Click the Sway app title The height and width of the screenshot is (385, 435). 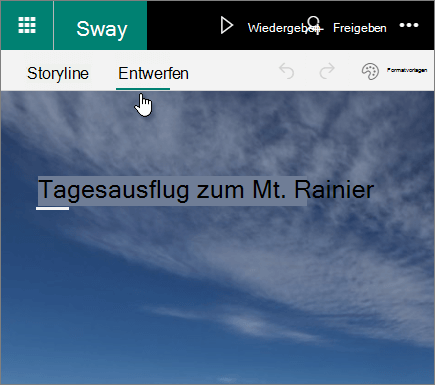click(x=102, y=29)
